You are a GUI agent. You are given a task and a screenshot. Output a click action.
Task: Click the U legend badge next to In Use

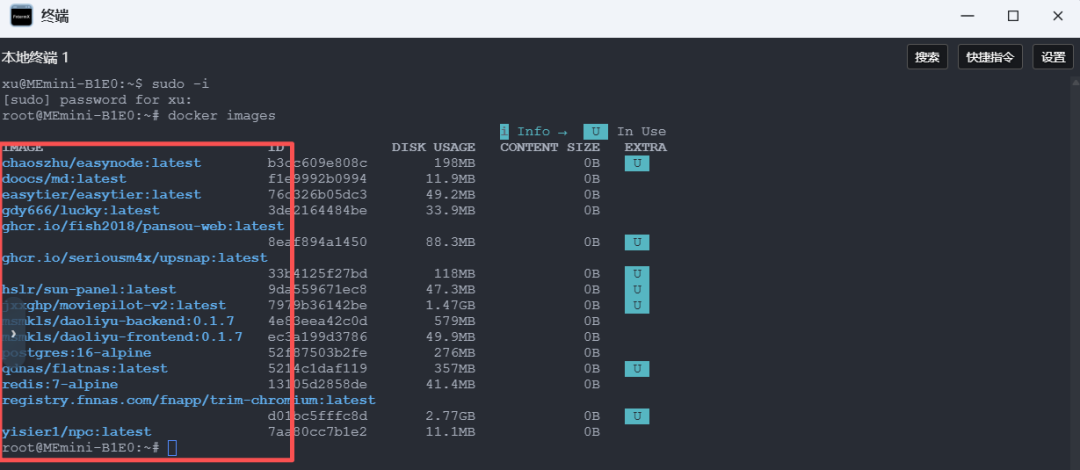tap(595, 132)
